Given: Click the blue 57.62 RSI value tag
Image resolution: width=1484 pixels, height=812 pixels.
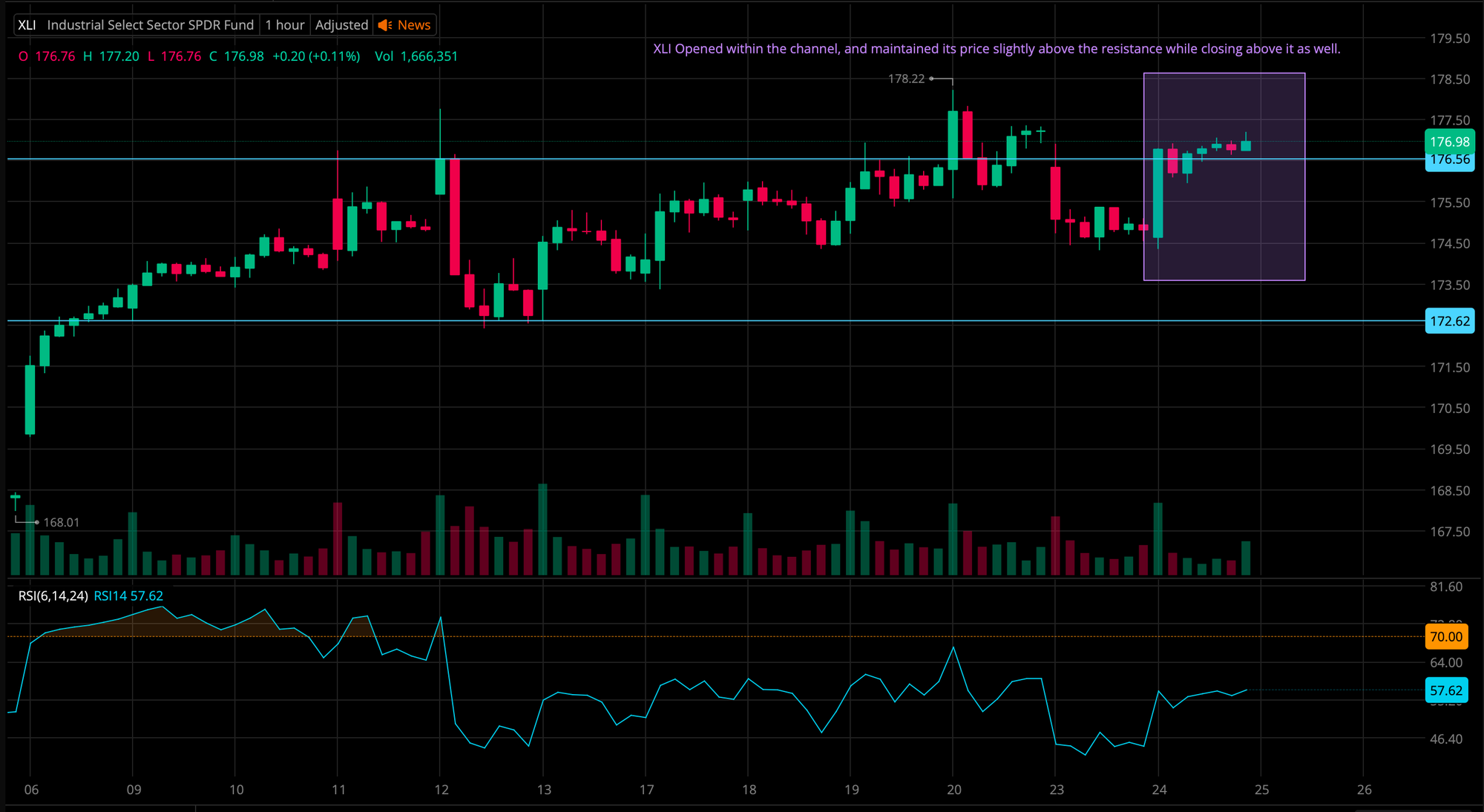Looking at the screenshot, I should [x=1445, y=690].
